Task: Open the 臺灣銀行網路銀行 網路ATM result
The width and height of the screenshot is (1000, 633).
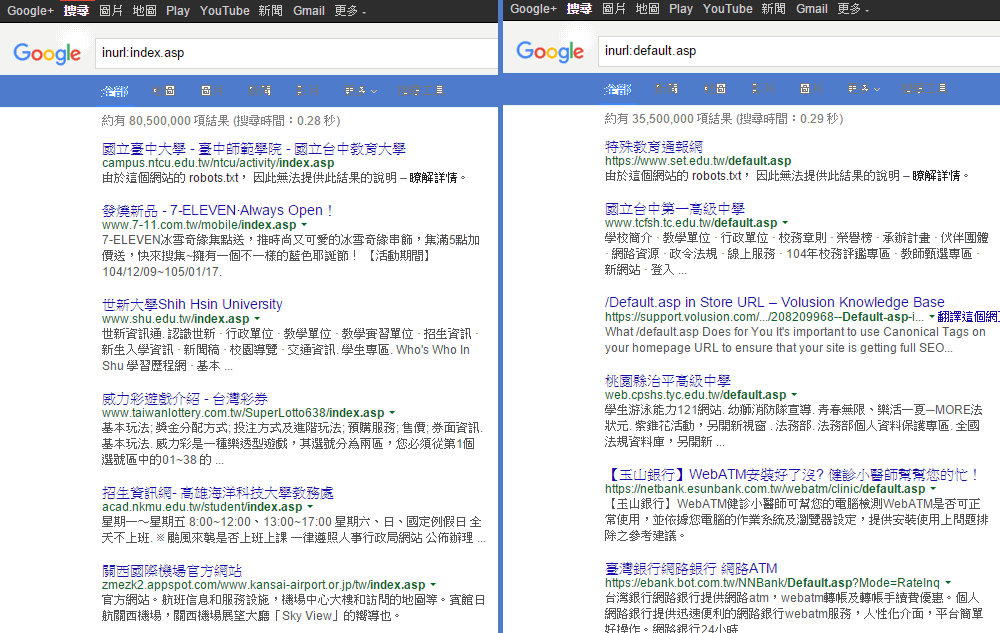Action: tap(691, 568)
